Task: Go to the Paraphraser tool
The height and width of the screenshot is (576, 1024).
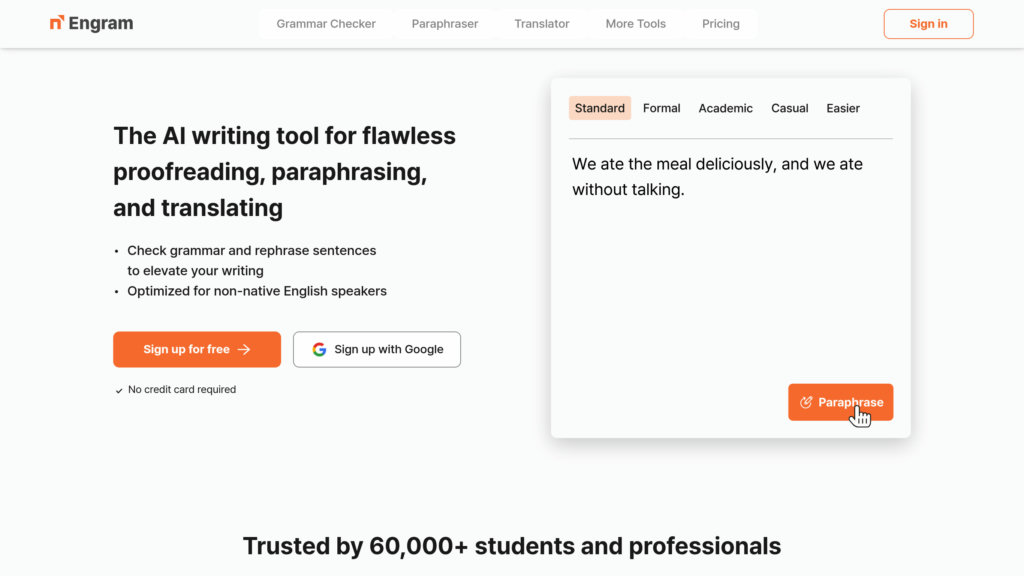Action: click(x=445, y=24)
